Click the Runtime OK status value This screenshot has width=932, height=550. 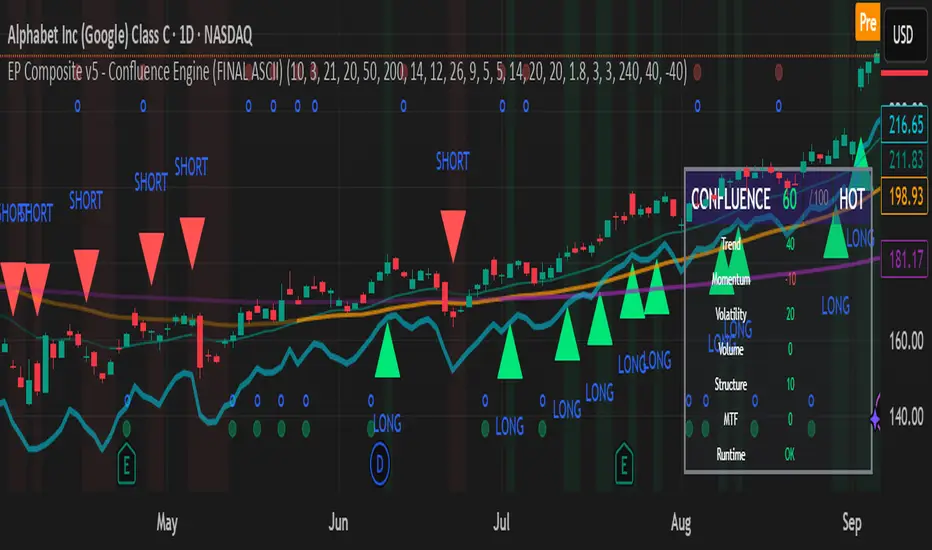789,454
